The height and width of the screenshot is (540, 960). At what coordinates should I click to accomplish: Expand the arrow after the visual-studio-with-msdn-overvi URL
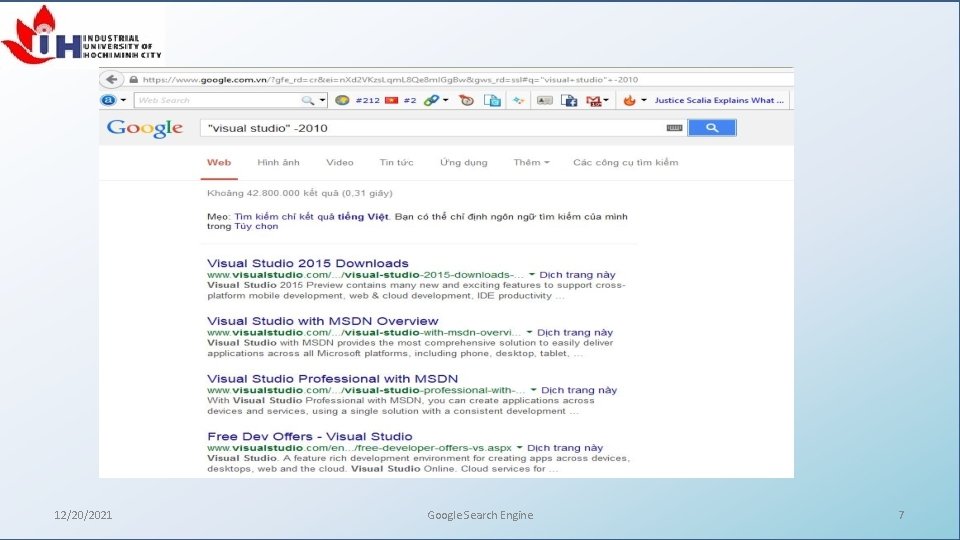(x=529, y=332)
